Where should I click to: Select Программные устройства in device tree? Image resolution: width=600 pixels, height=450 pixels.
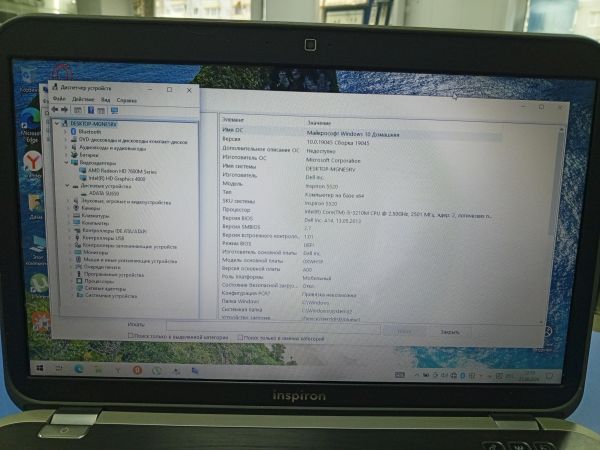point(114,275)
